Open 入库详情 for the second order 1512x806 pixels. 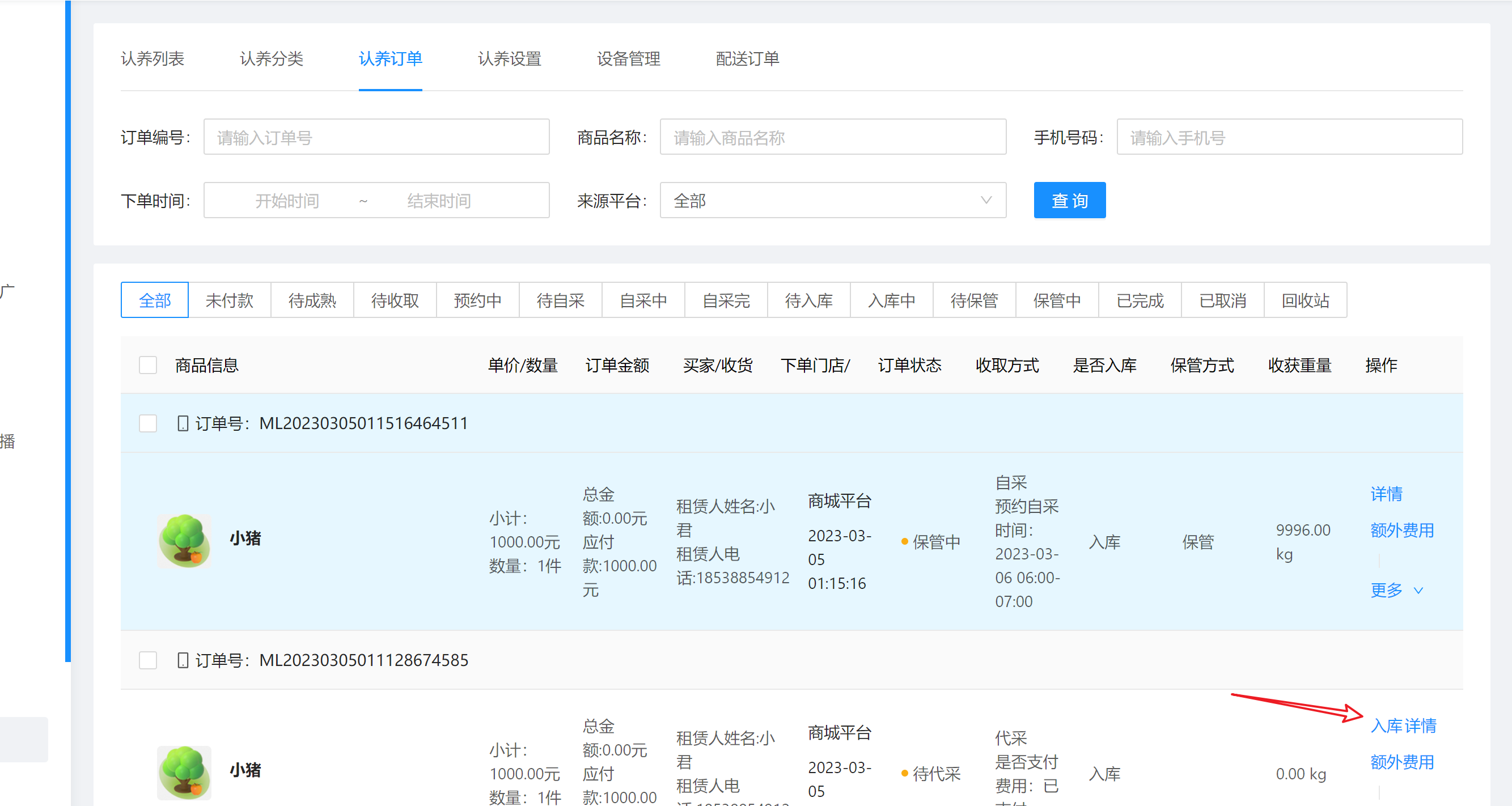[1403, 726]
